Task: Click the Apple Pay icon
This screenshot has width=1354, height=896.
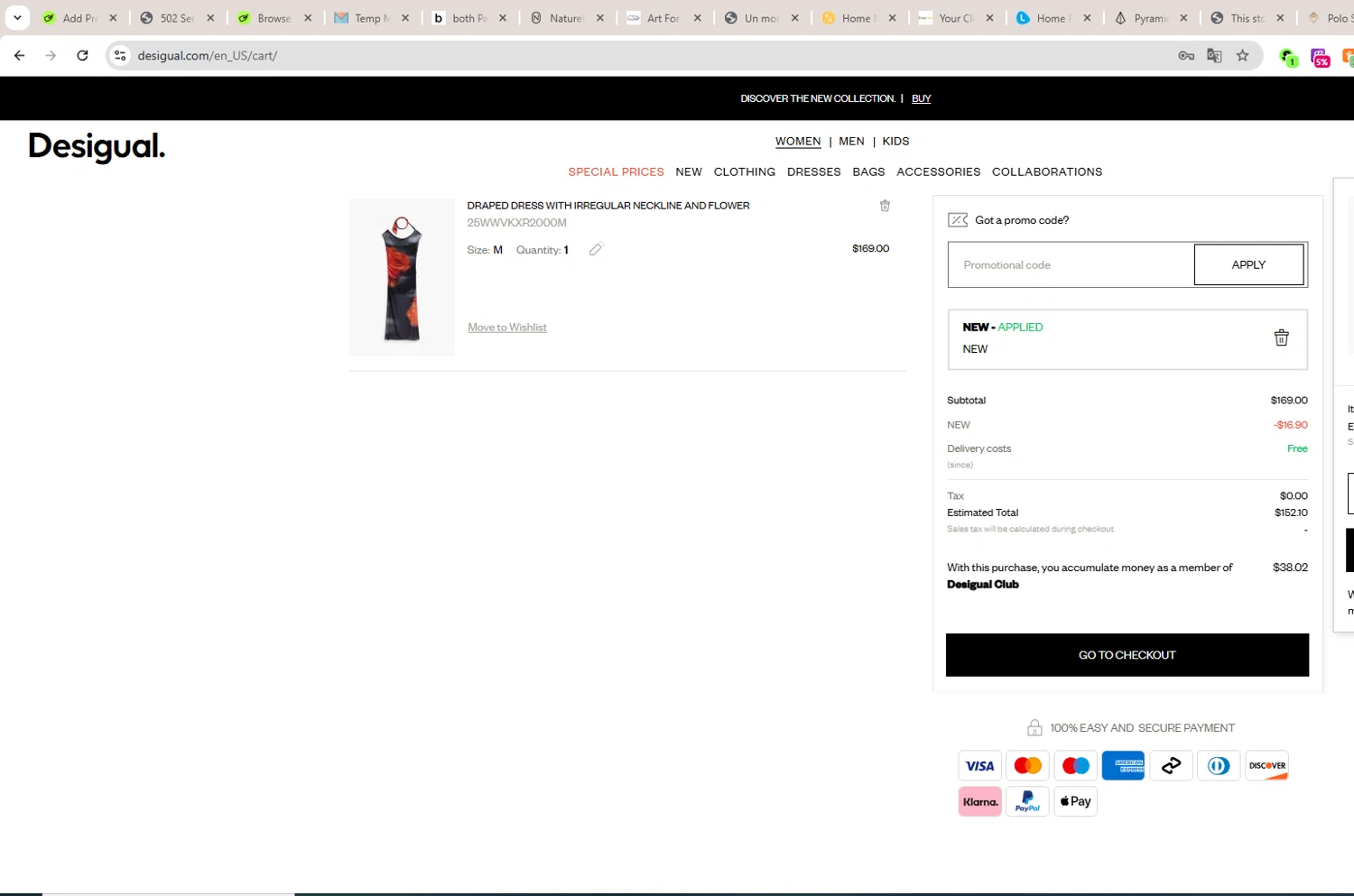Action: pos(1075,801)
